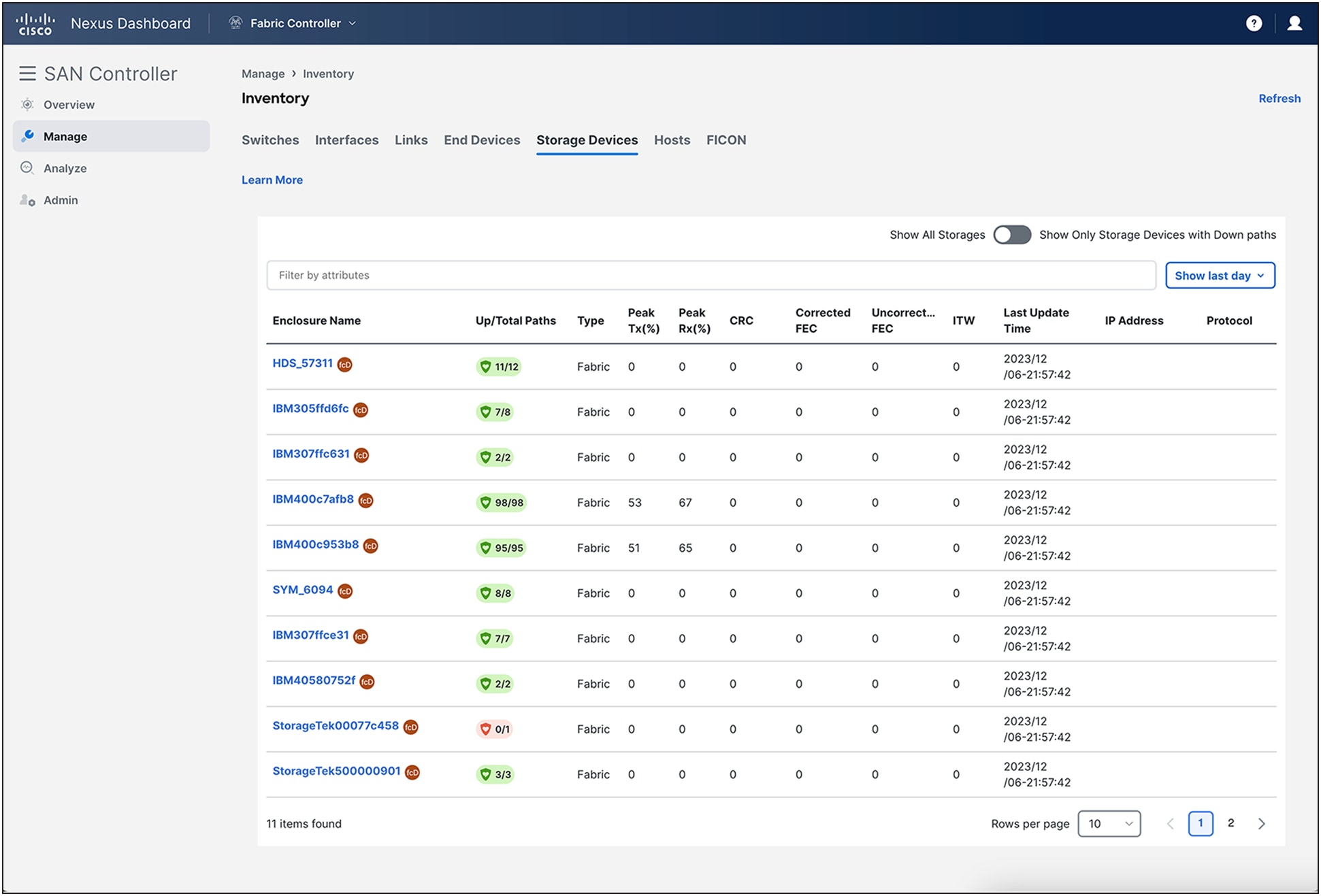Screen dimensions: 1321x896
Task: Click the FCD badge next to IBM400c953b8
Action: point(370,546)
